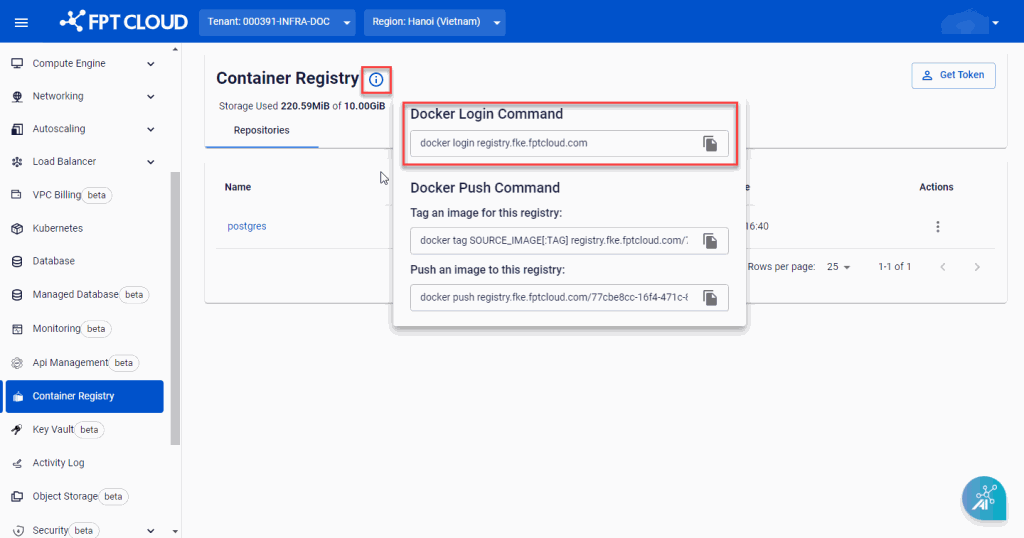Screen dimensions: 1024x538
Task: Expand the Load Balancer chevron
Action: tap(151, 162)
